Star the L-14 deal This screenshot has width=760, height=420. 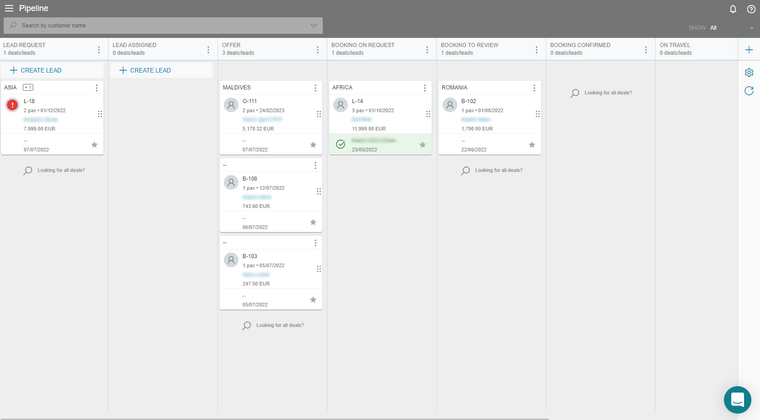(423, 145)
